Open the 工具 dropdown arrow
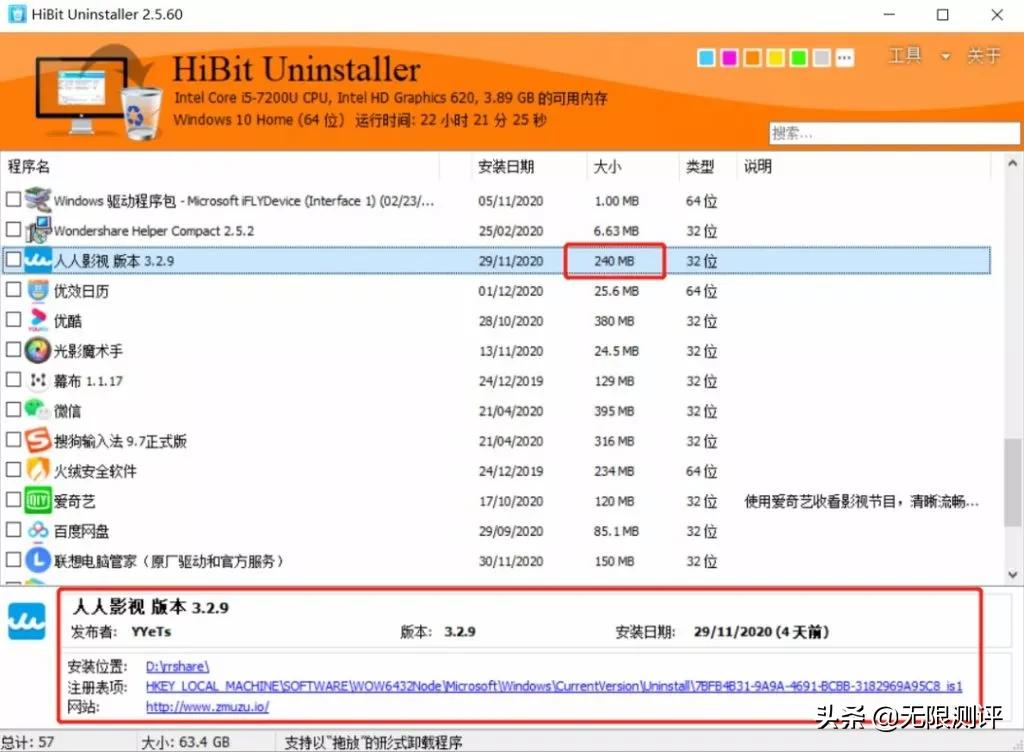This screenshot has width=1024, height=752. [945, 57]
